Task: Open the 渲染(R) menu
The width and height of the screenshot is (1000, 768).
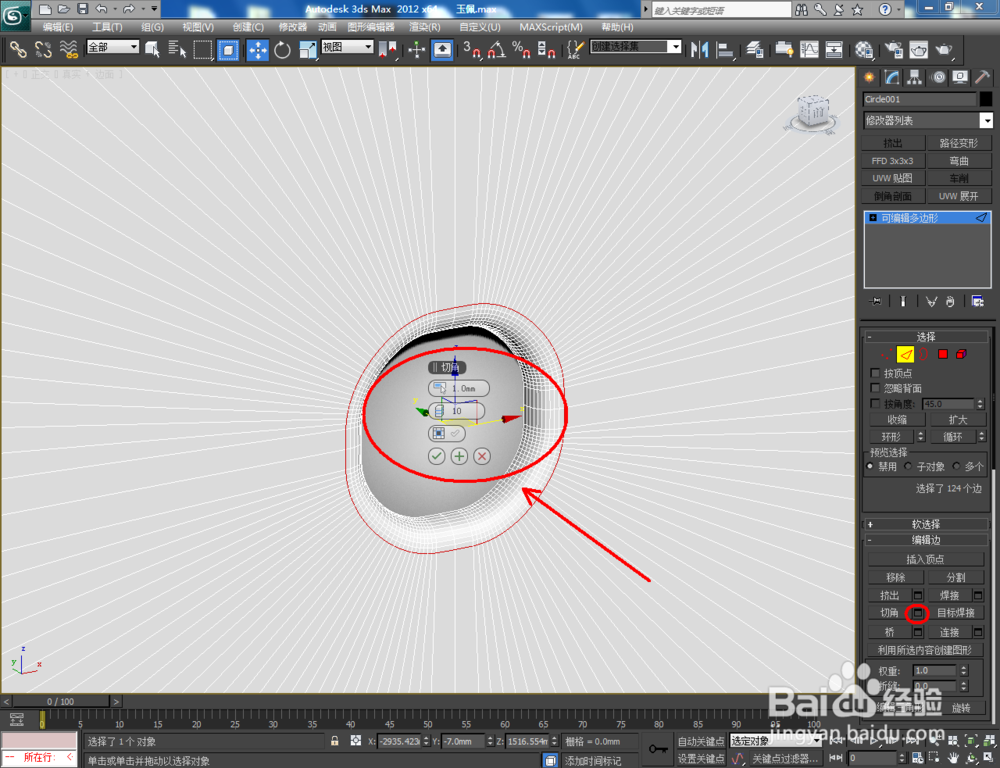Action: [425, 27]
